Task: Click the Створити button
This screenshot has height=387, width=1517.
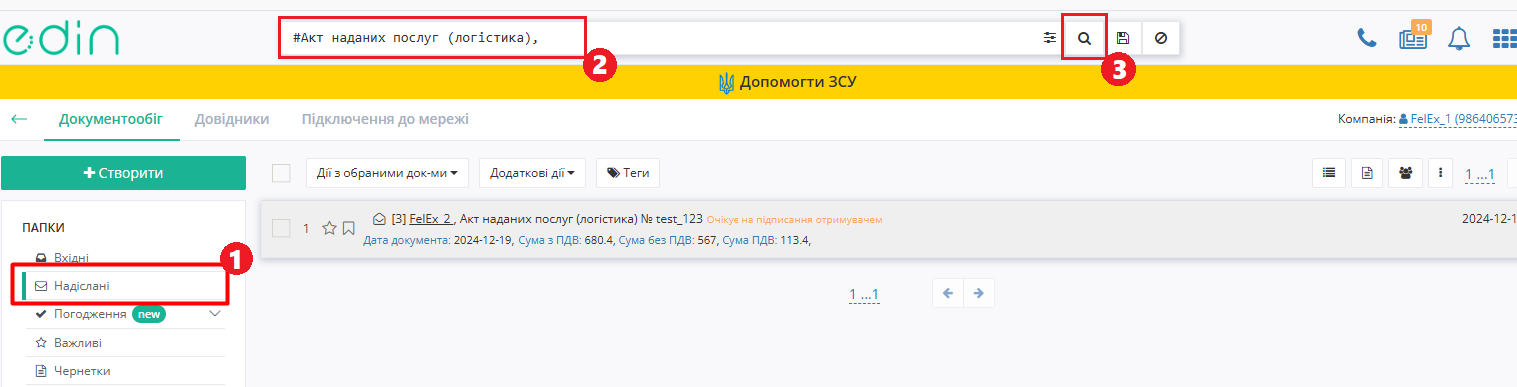Action: tap(123, 173)
